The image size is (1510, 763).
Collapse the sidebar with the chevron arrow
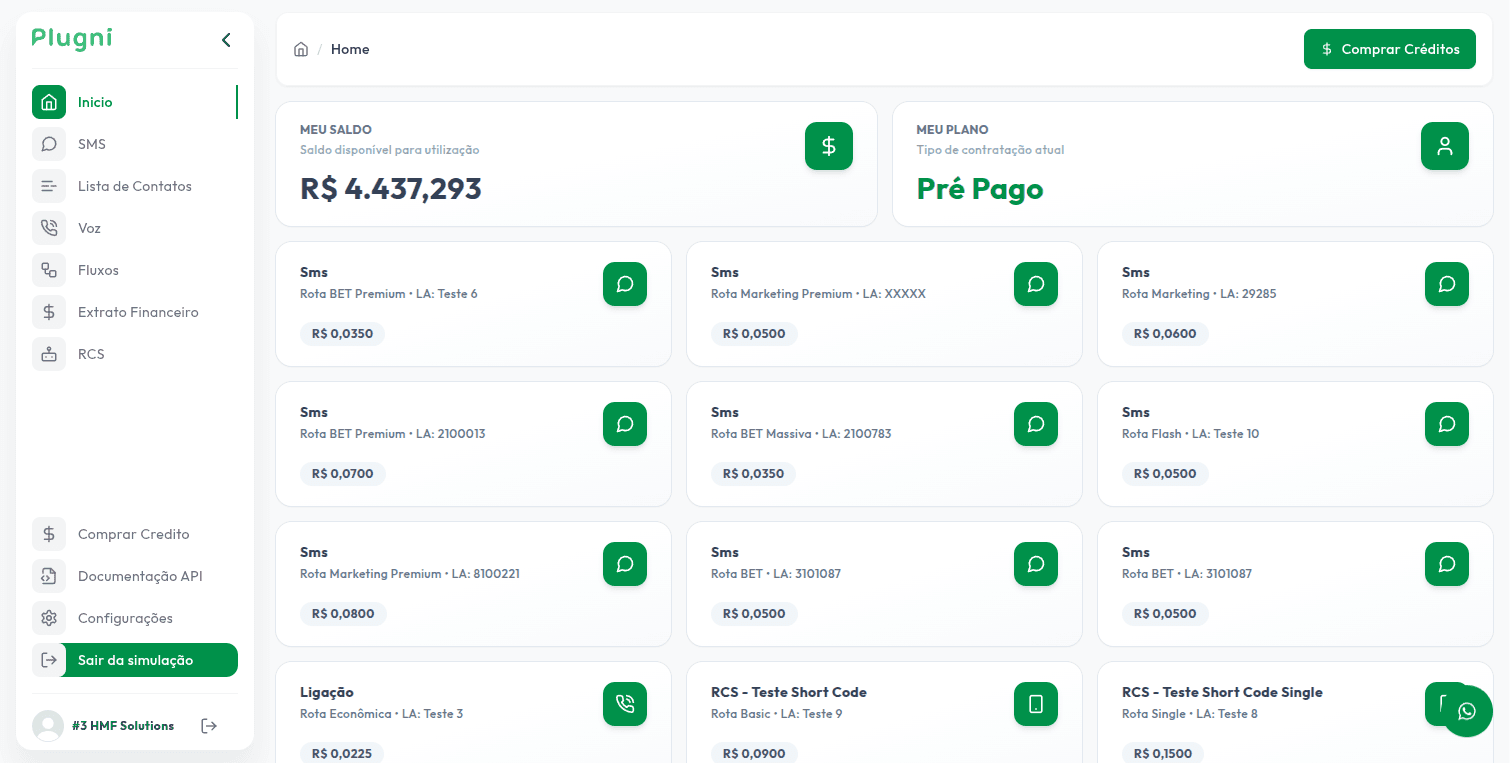click(x=226, y=40)
